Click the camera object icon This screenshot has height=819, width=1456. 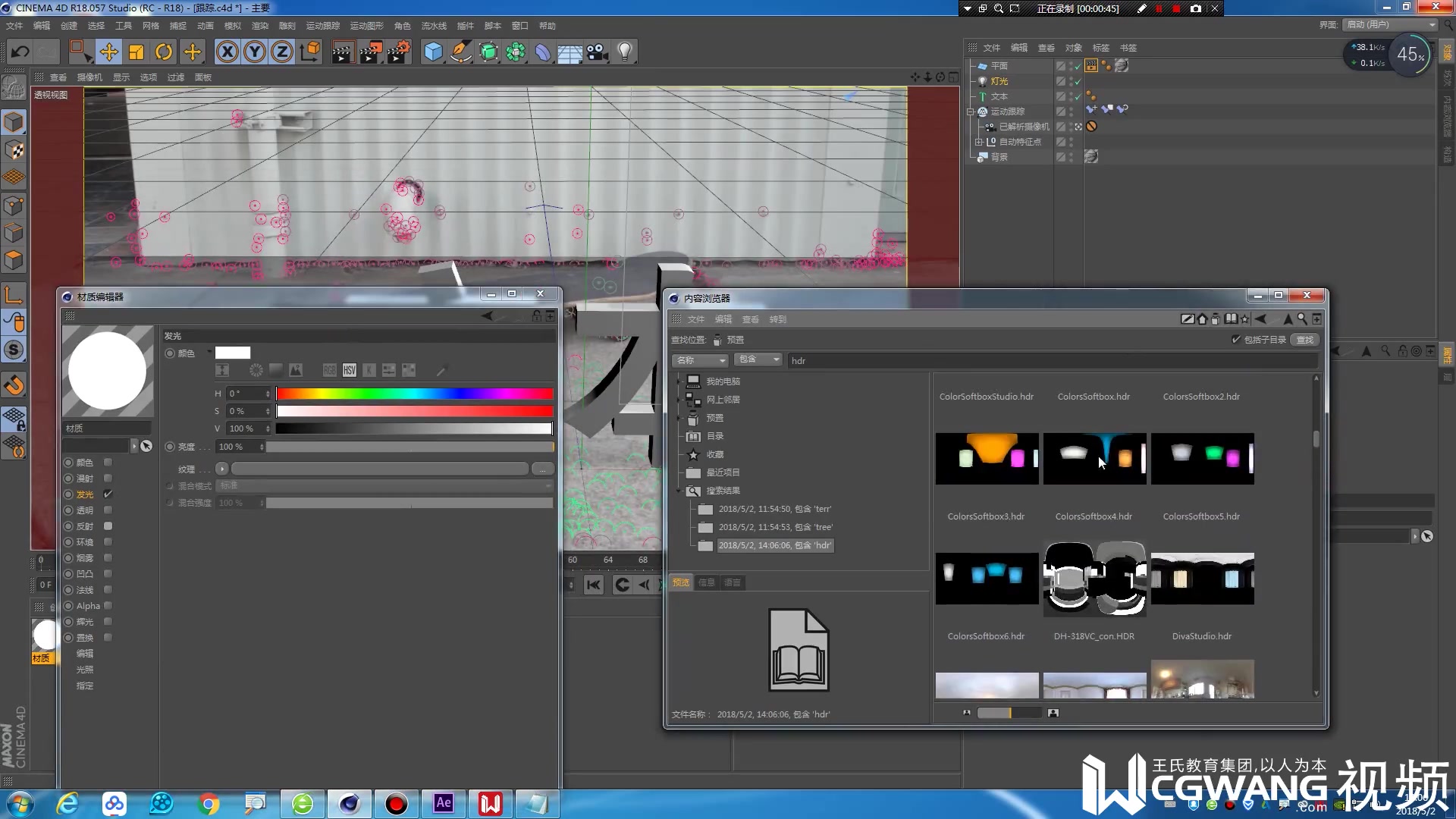(598, 52)
